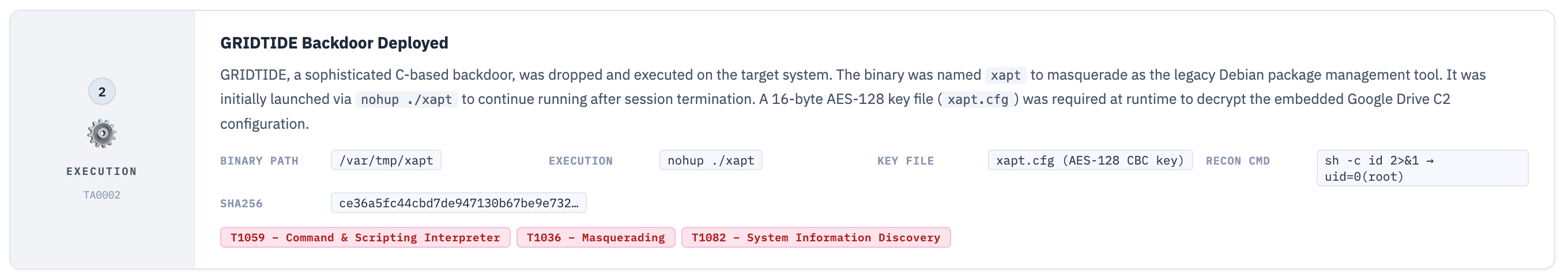Click the EXECUTION tactic label under the gear

[x=101, y=172]
